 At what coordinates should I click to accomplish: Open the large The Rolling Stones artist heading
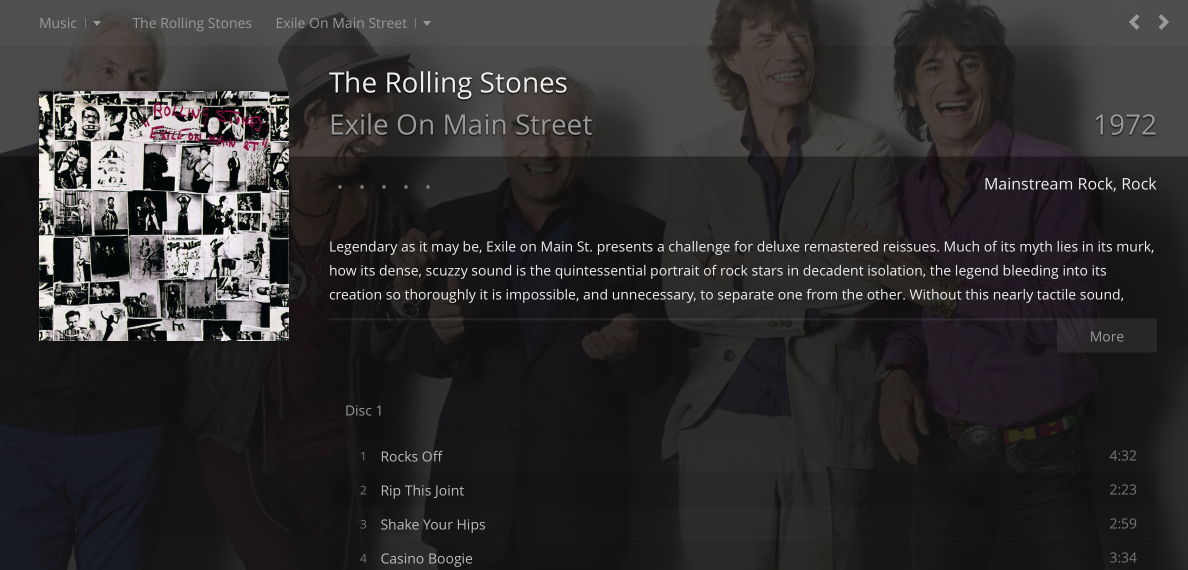click(448, 83)
